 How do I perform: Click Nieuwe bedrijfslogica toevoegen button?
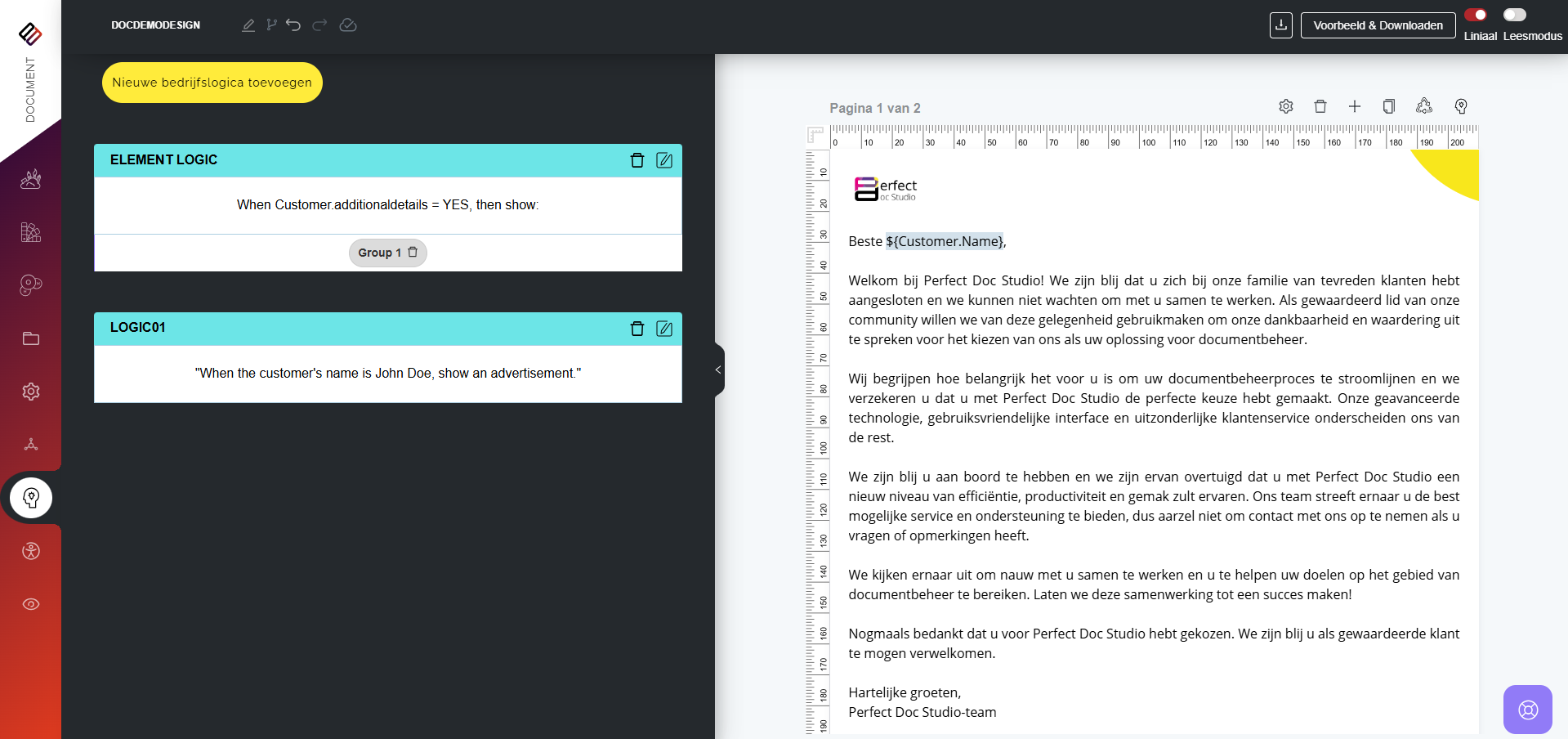click(212, 83)
